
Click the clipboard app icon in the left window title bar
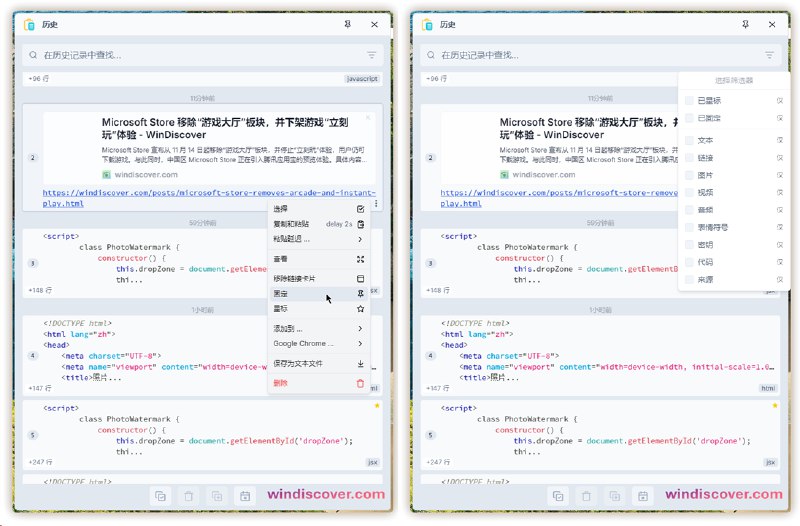[x=29, y=24]
